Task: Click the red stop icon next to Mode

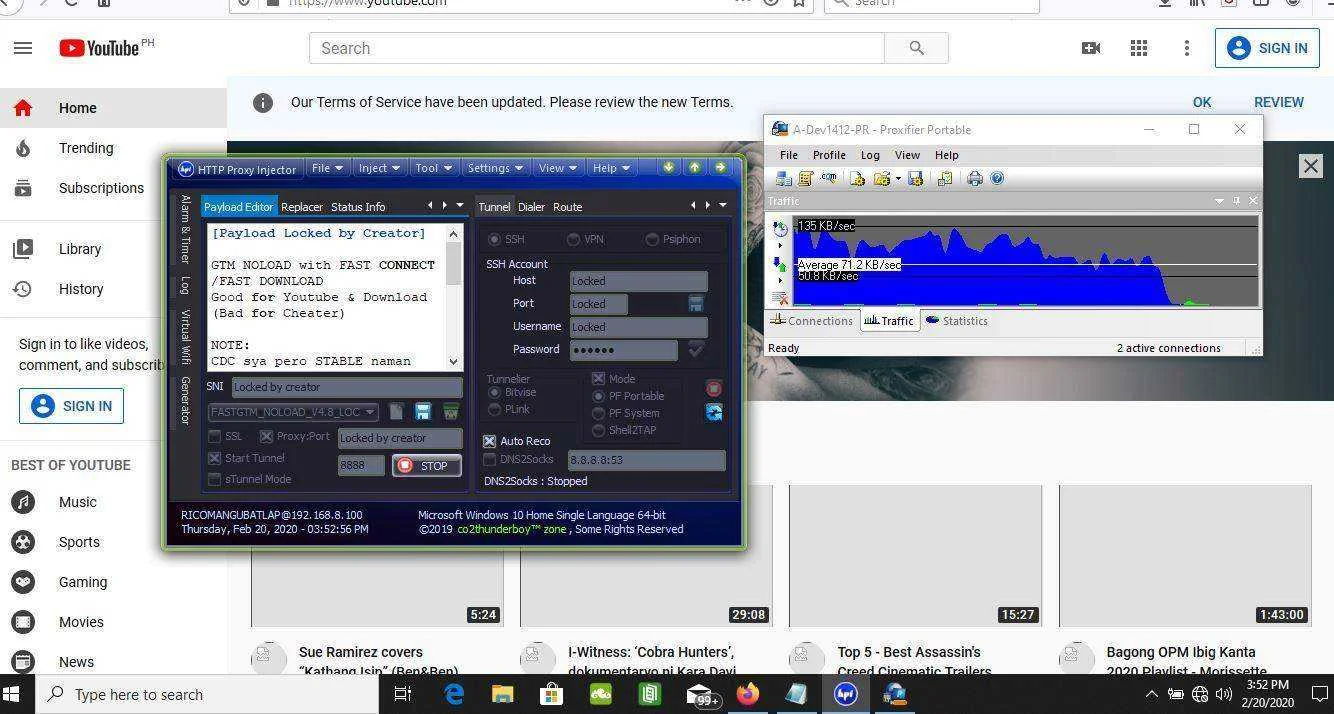Action: point(714,388)
